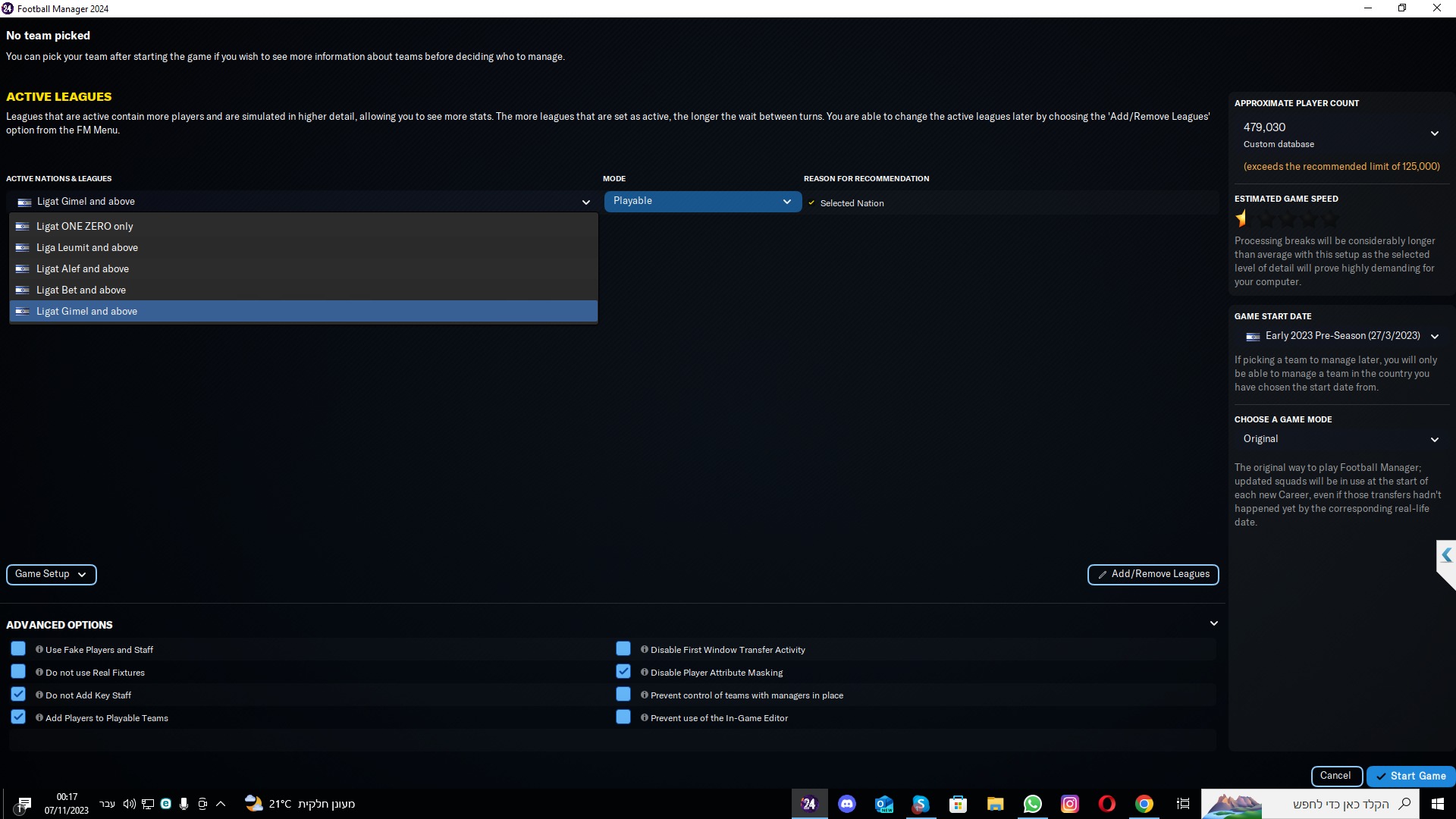
Task: Click the Windows Start button
Action: click(1437, 804)
